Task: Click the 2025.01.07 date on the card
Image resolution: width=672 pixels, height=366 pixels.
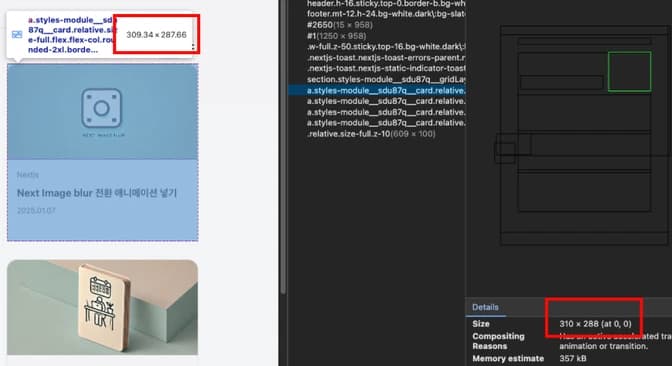Action: tap(36, 210)
